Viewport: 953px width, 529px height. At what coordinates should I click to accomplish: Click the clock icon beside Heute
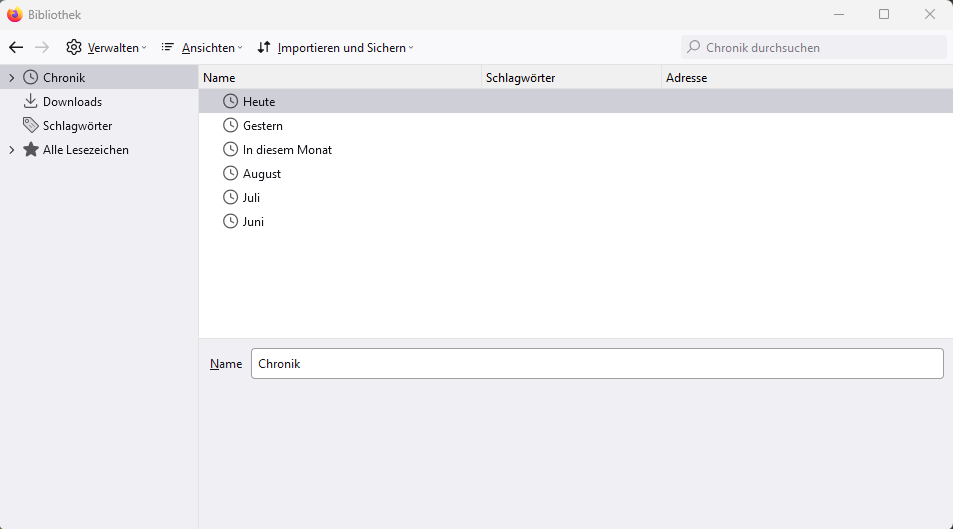coord(231,101)
